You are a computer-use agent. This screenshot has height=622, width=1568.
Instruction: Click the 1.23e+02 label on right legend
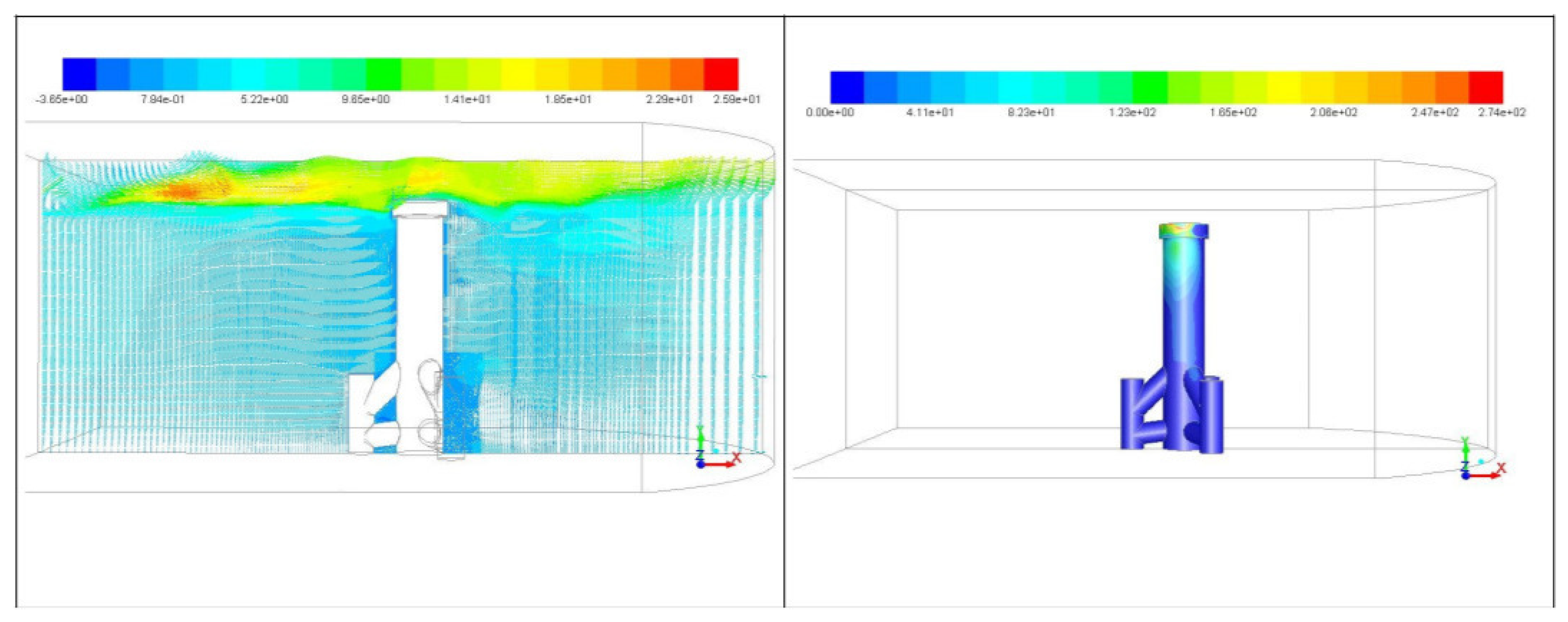pyautogui.click(x=1132, y=113)
